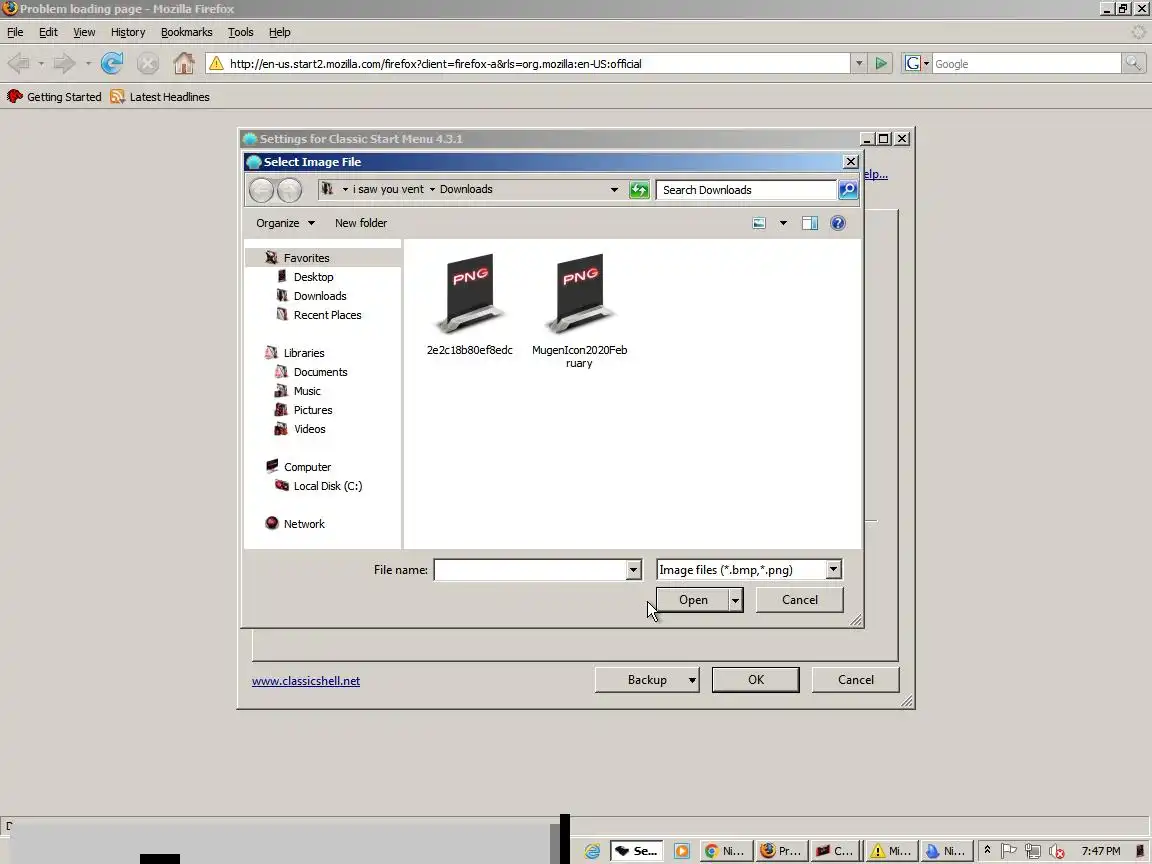Screen dimensions: 1152x864
Task: Click the File name input field
Action: coord(530,570)
